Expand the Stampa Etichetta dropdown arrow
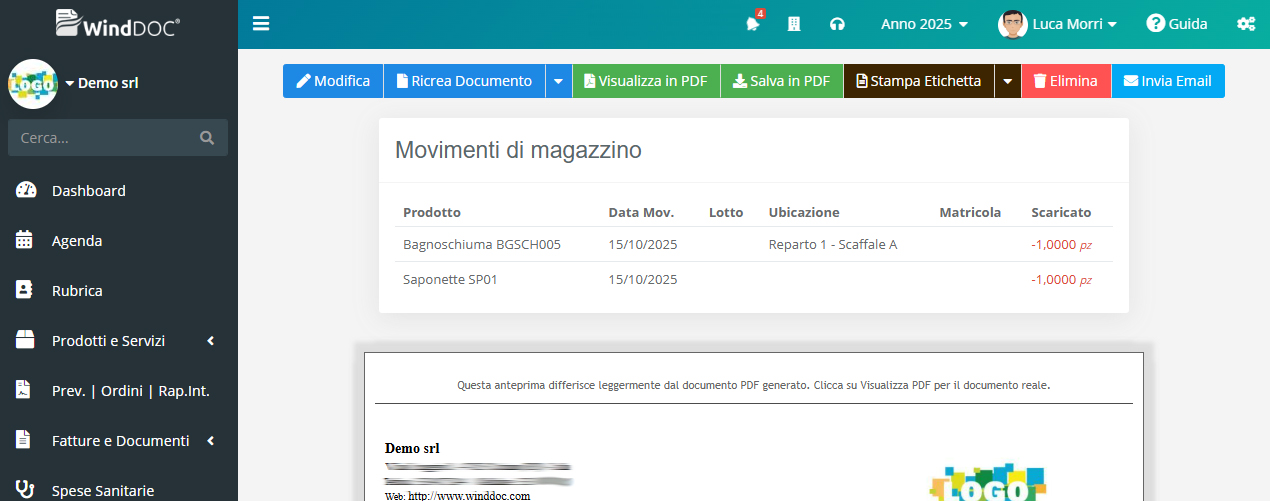Screen dimensions: 1270x501 (1007, 81)
